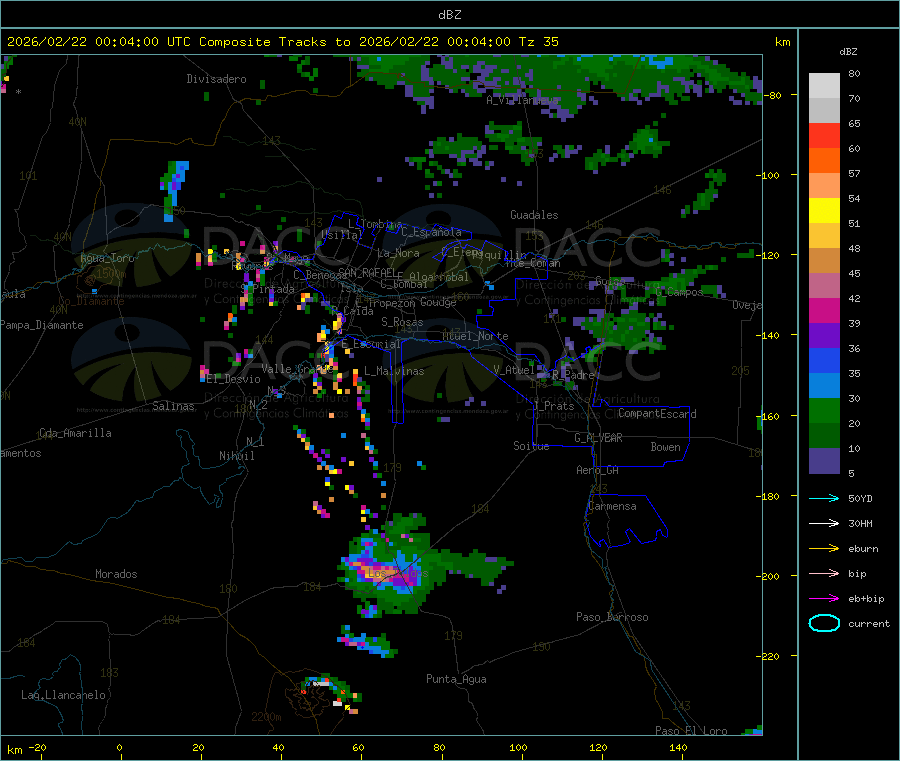Click the dBZ heading above the color scale
The width and height of the screenshot is (900, 761).
point(848,52)
